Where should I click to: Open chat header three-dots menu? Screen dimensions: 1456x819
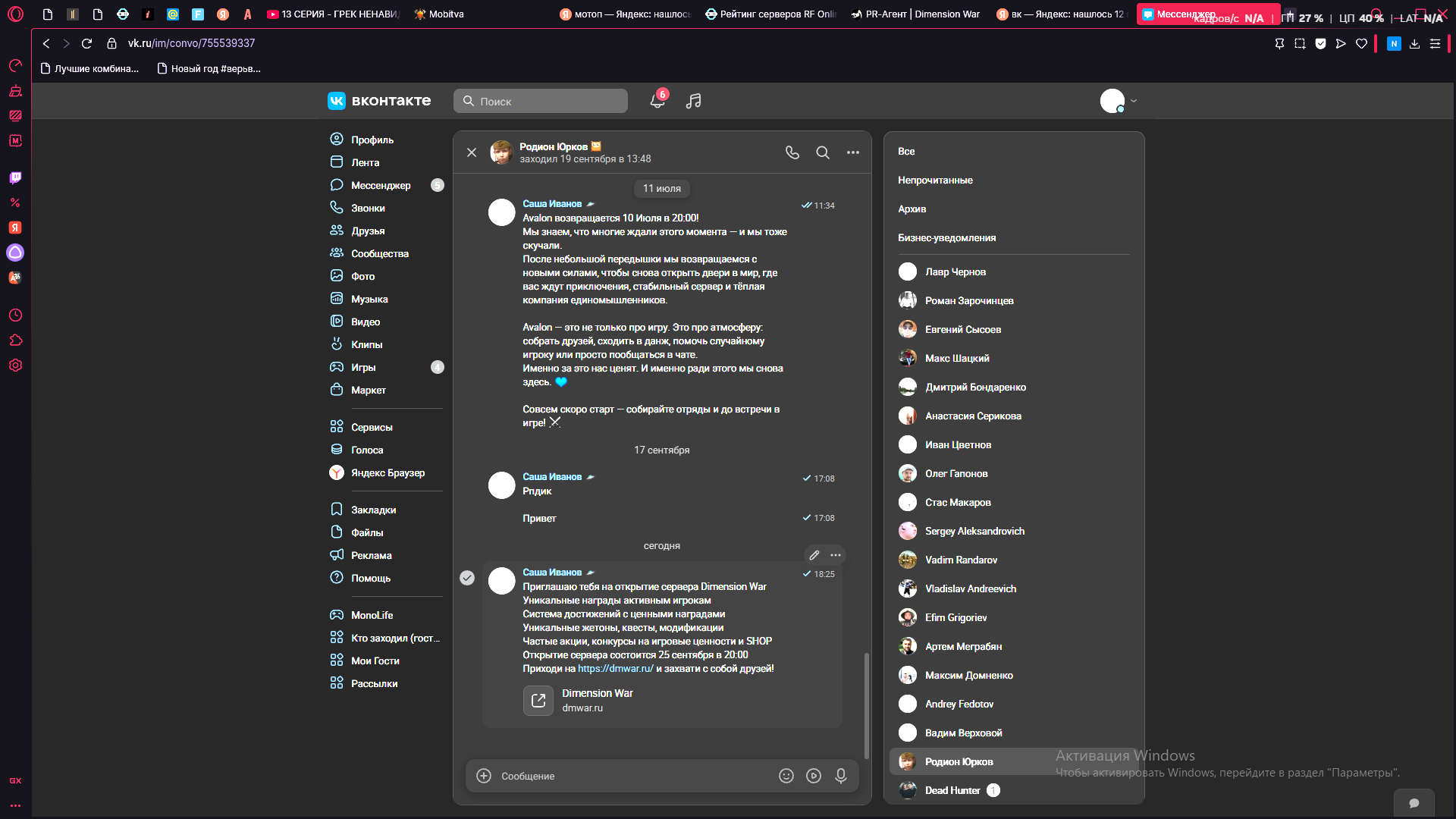tap(853, 152)
